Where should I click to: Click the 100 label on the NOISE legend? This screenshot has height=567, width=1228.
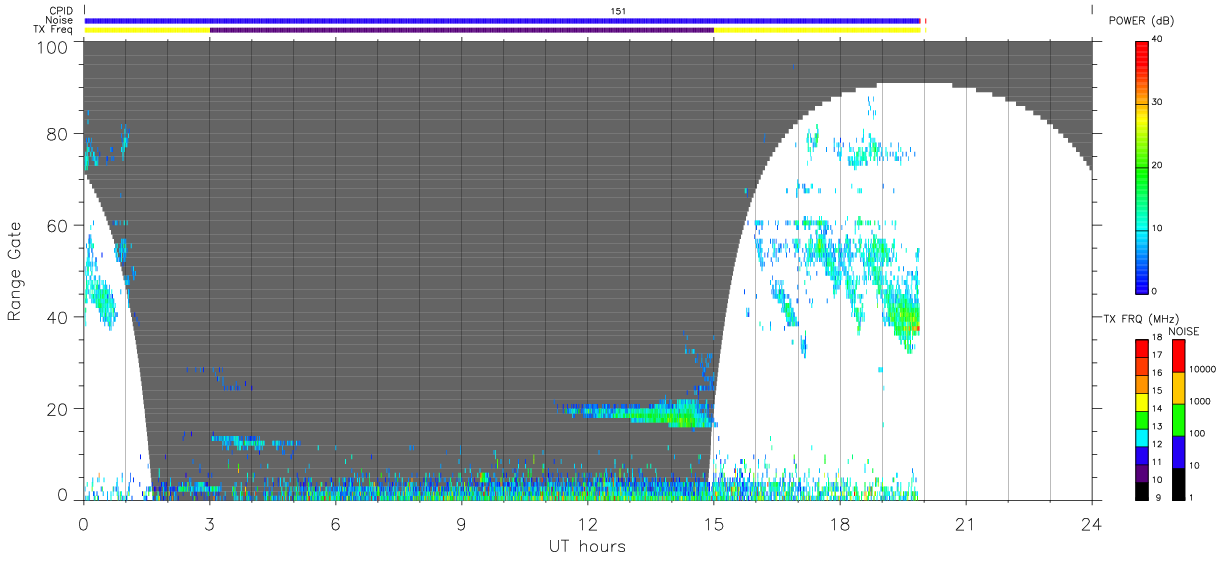(x=1199, y=433)
